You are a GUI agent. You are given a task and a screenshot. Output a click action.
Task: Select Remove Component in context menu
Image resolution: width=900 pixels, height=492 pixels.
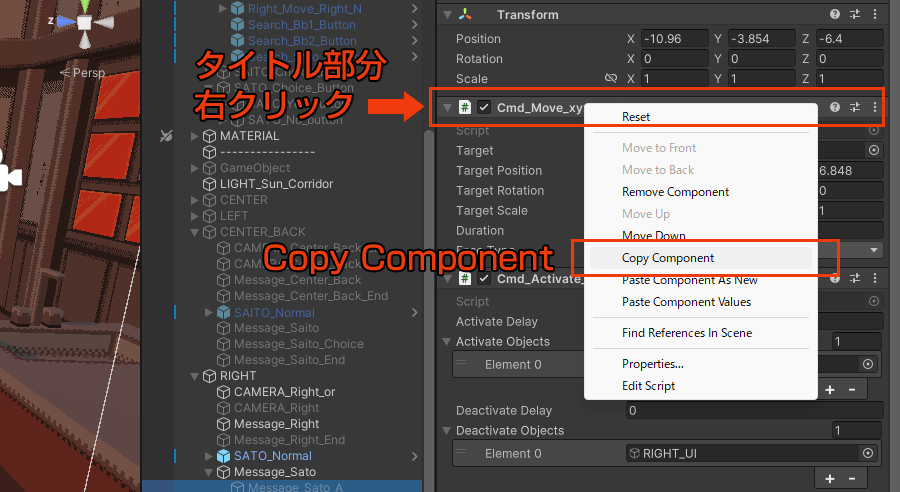tap(675, 192)
